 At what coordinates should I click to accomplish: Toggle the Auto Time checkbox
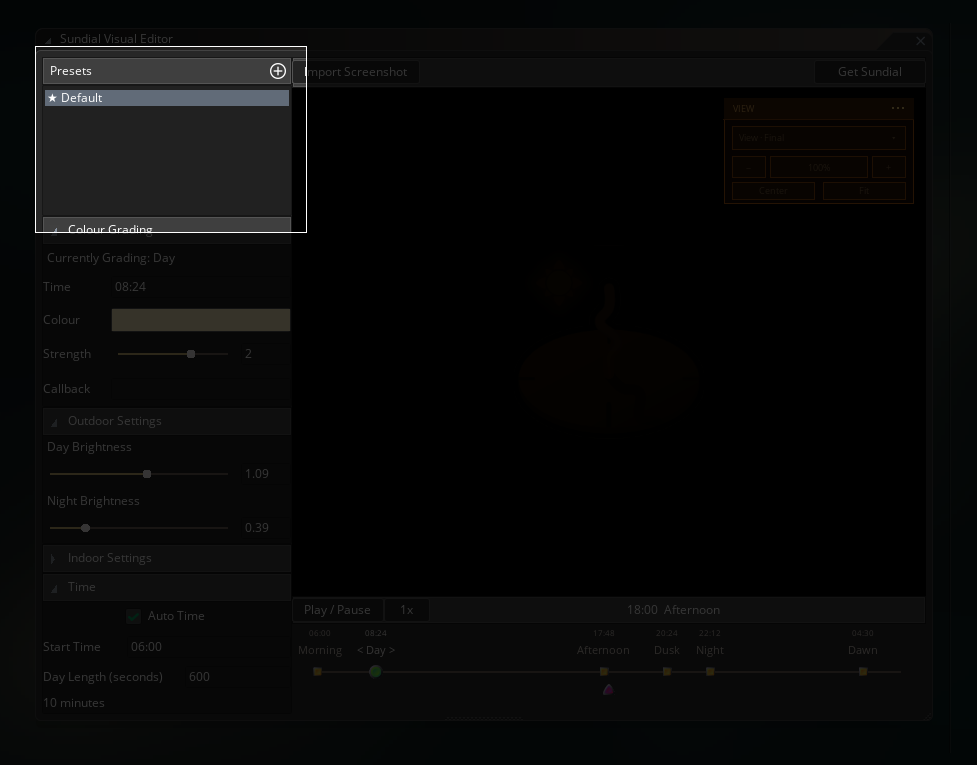[133, 616]
